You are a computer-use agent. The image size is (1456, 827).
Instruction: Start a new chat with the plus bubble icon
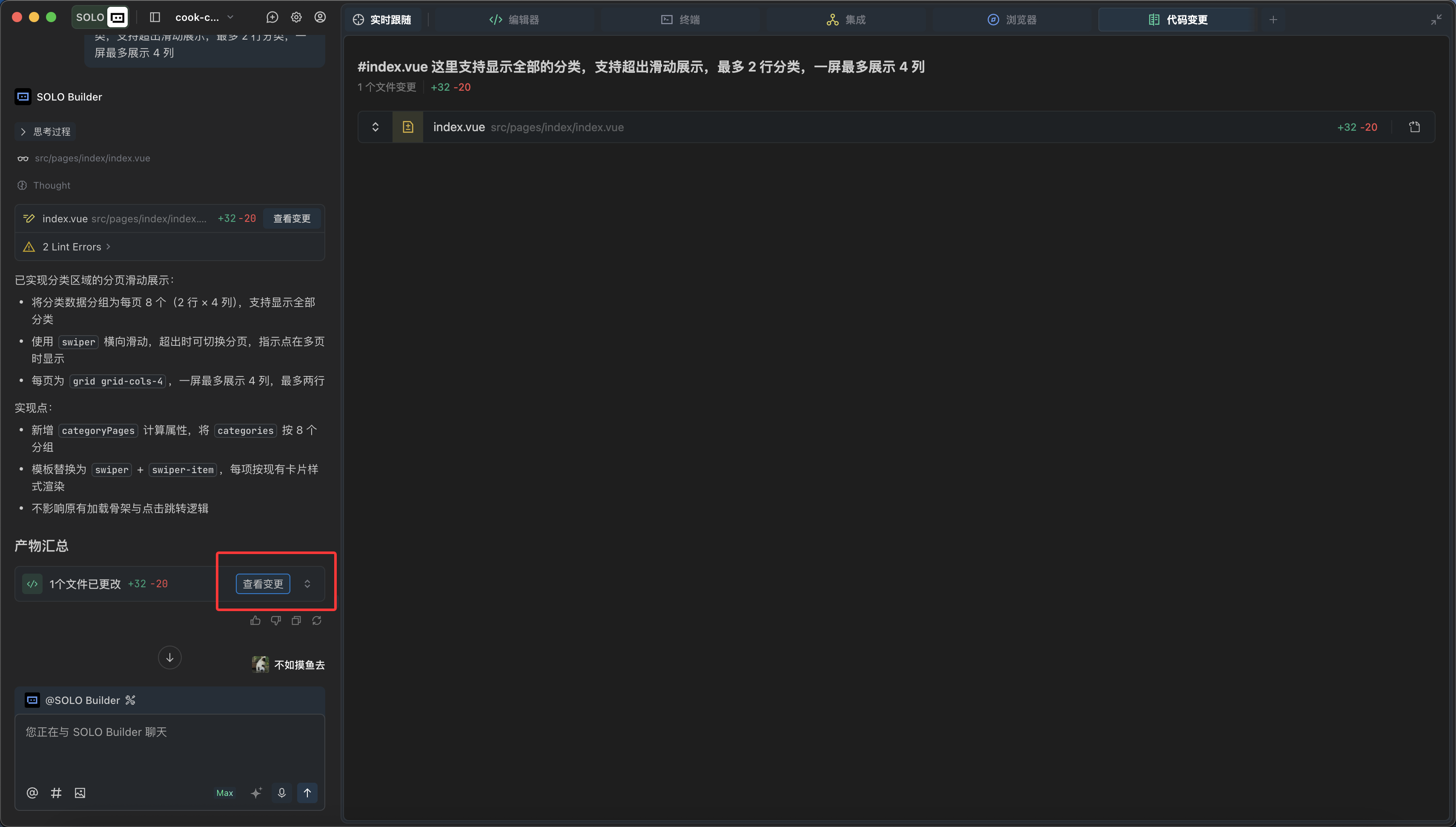(272, 17)
